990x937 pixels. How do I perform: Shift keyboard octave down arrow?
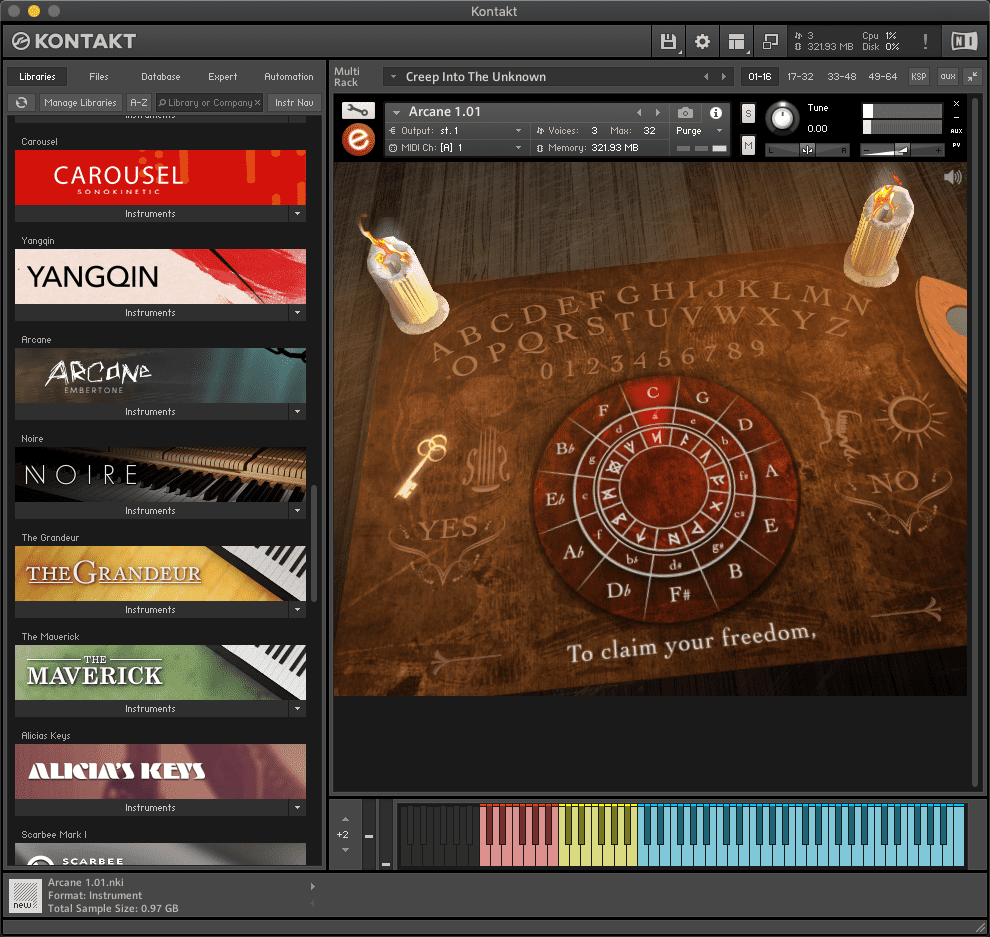(345, 850)
